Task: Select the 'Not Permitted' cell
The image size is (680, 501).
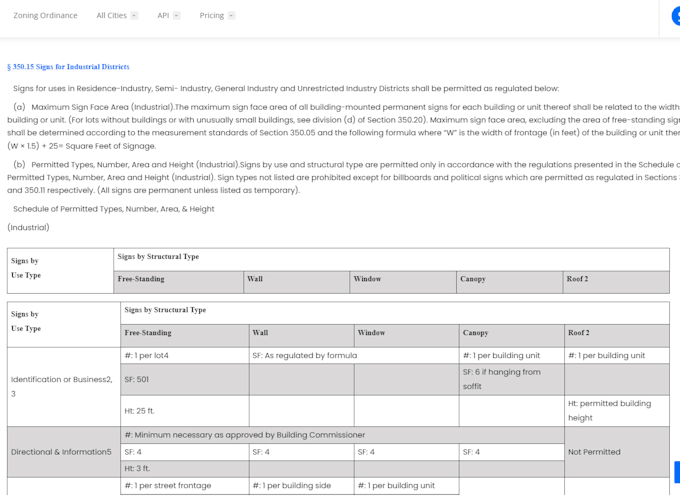Action: click(617, 452)
